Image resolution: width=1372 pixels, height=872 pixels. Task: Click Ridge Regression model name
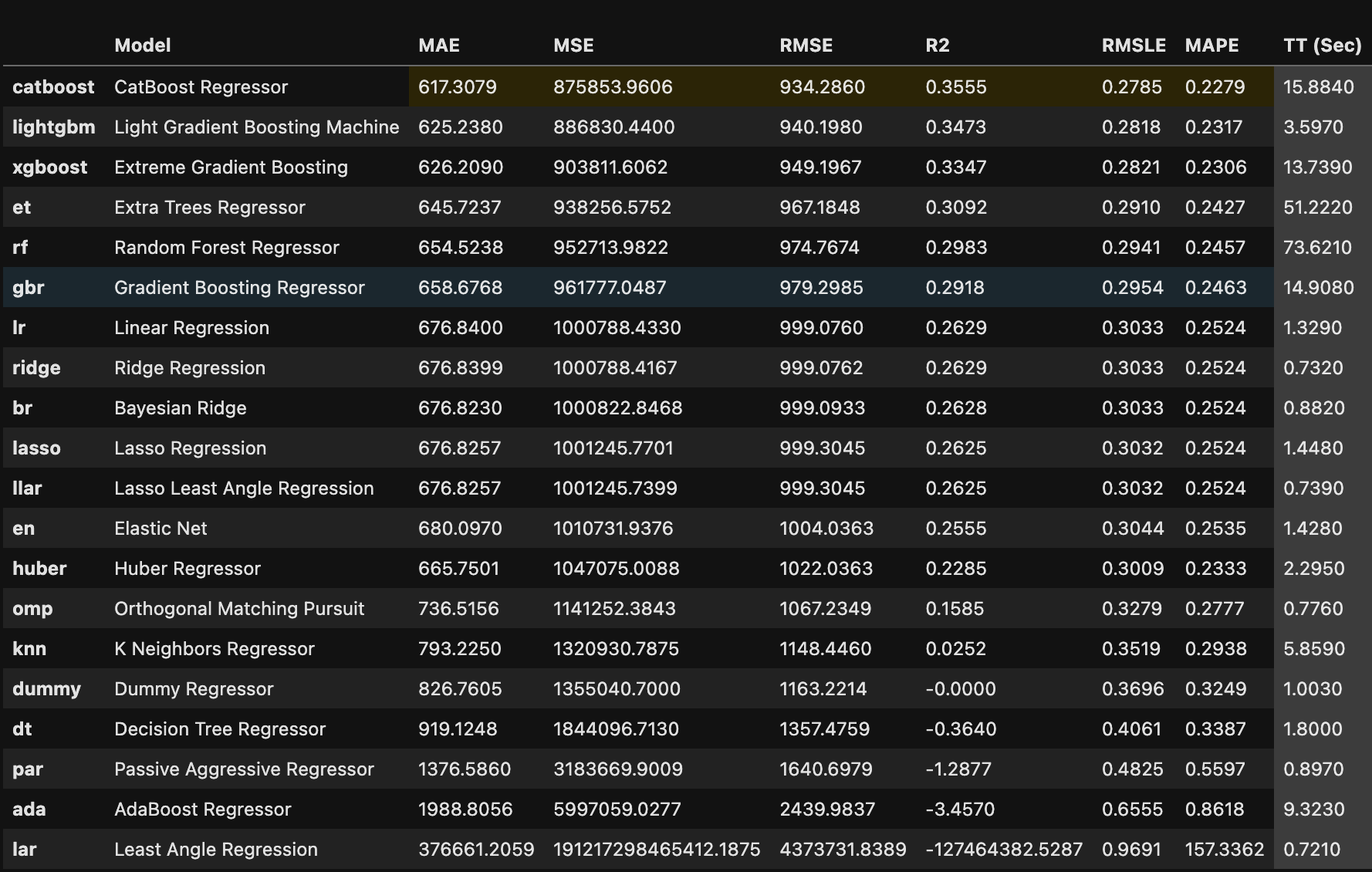click(190, 368)
